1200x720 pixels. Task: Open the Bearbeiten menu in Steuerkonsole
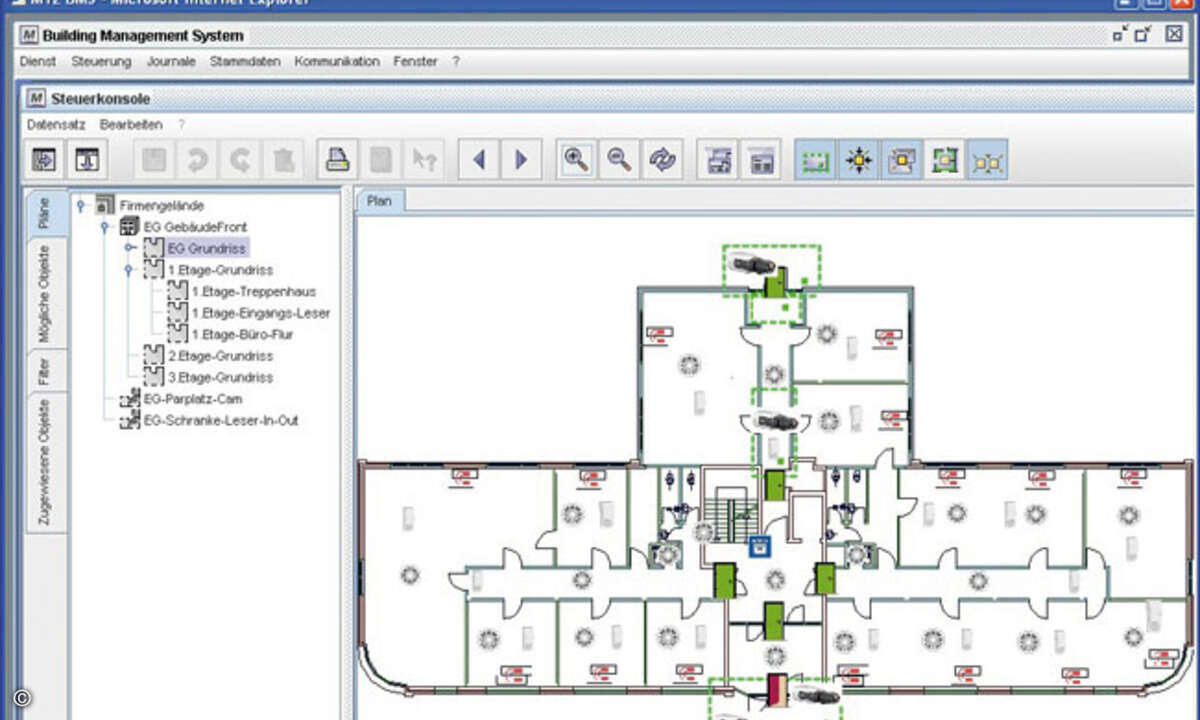point(131,125)
